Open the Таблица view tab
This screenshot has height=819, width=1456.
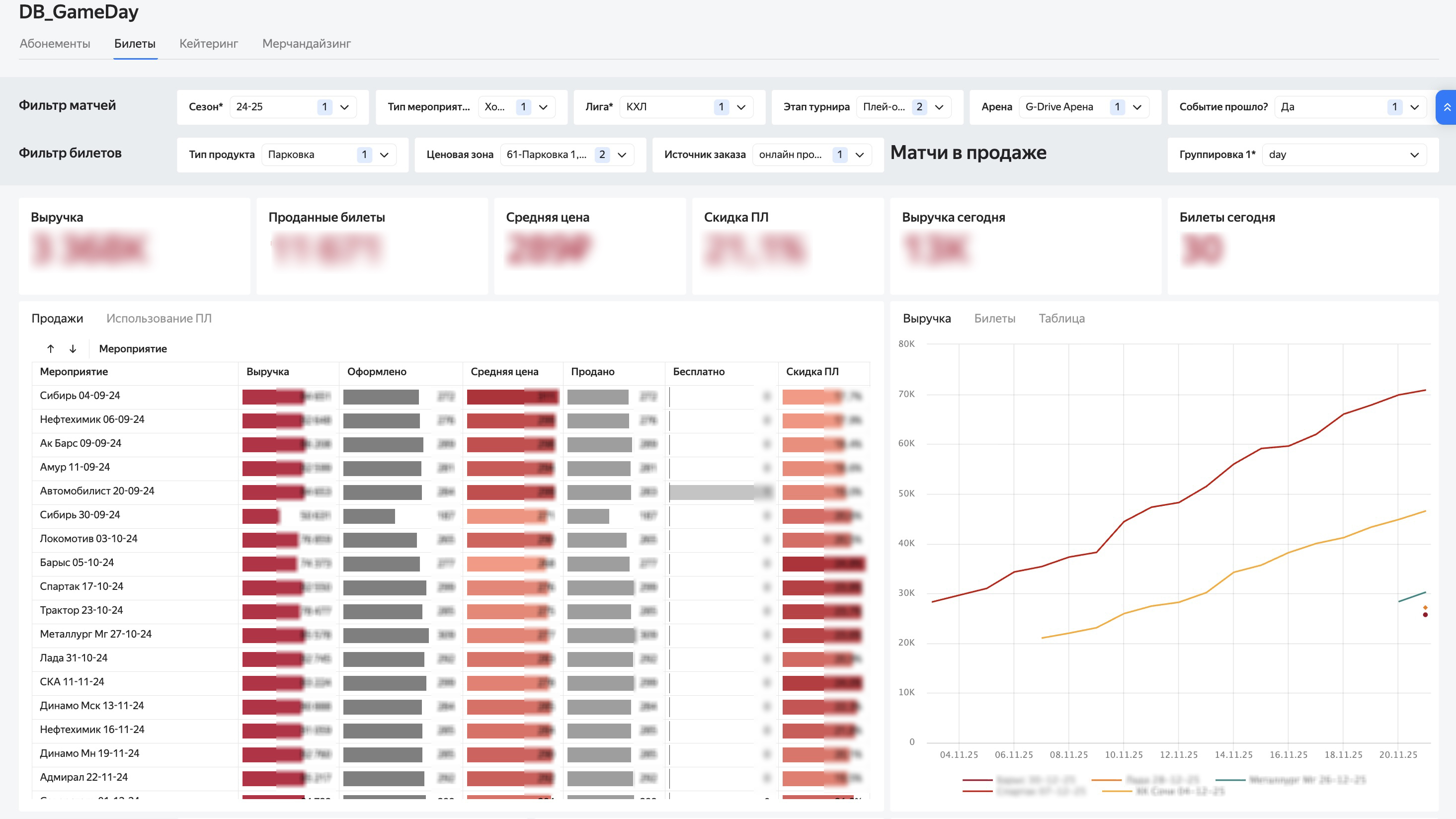[1061, 318]
